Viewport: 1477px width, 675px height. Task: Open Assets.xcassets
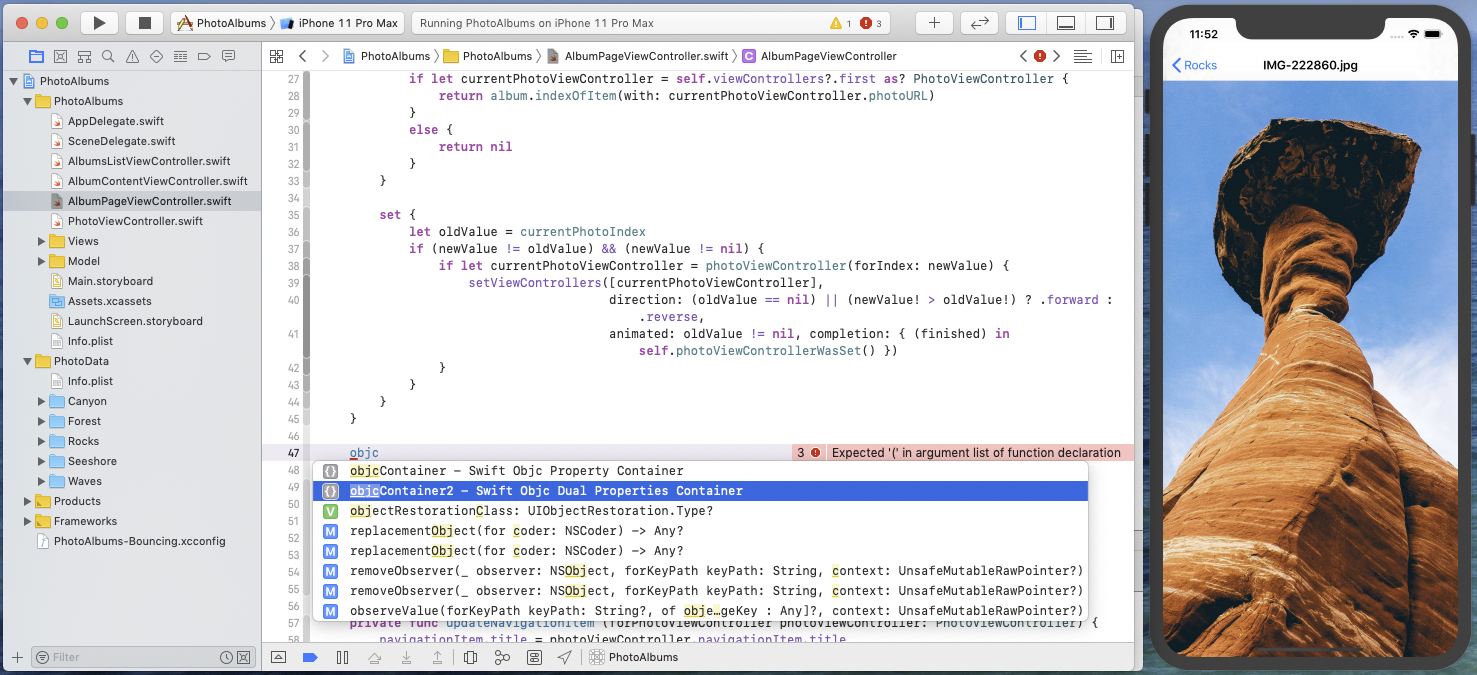109,301
